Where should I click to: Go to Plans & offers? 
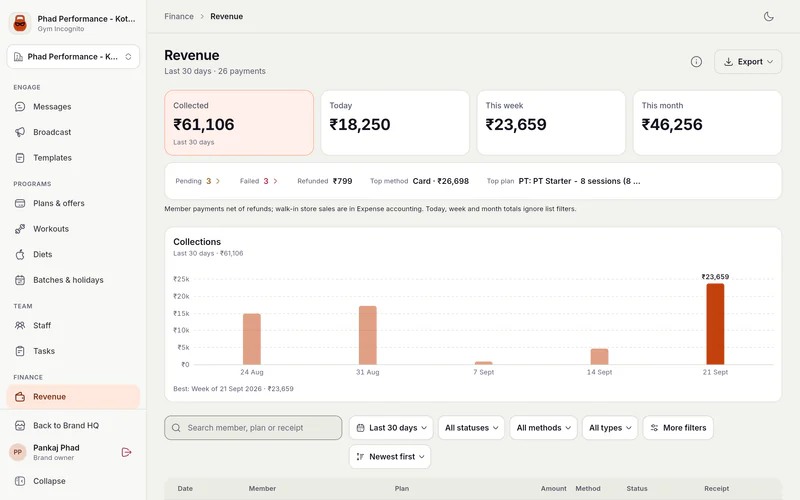[73, 203]
